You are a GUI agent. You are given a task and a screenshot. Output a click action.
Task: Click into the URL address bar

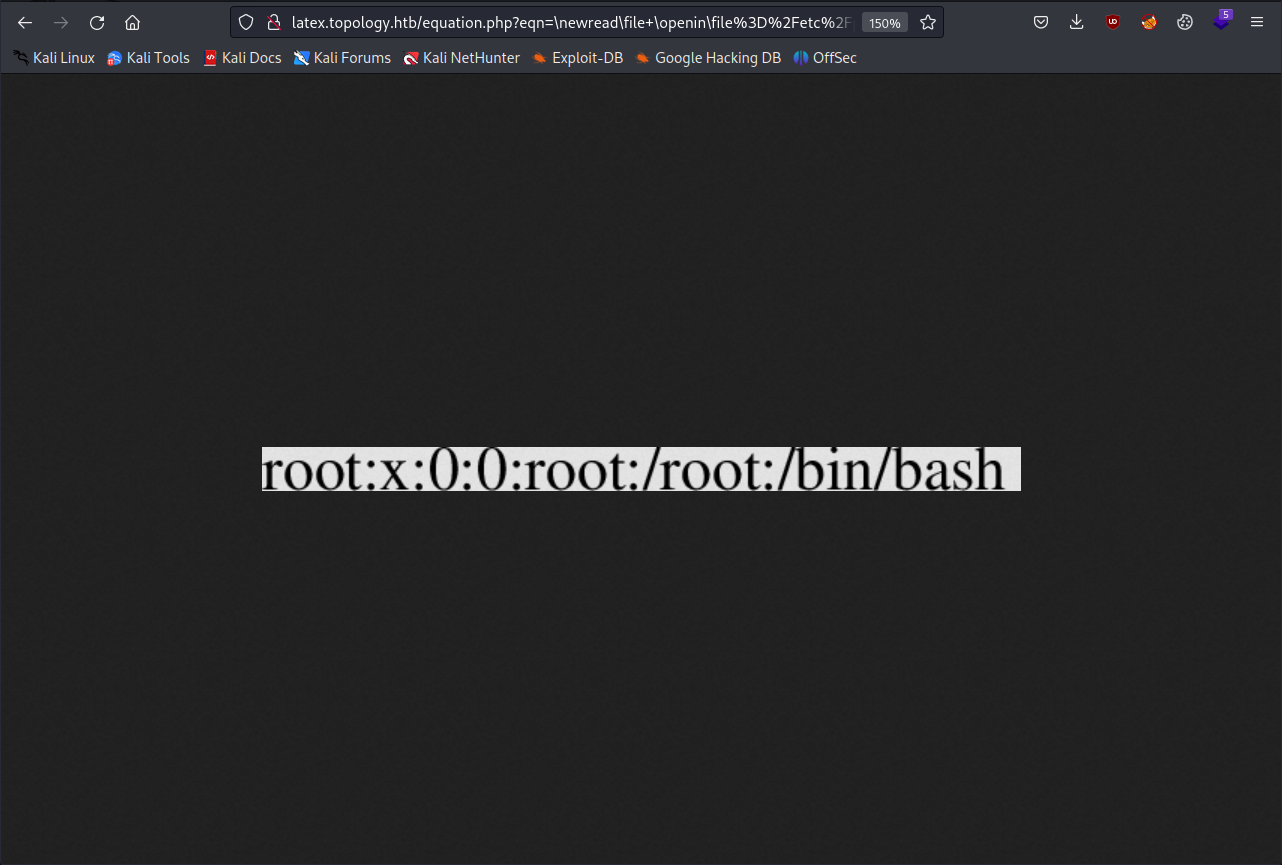point(570,22)
